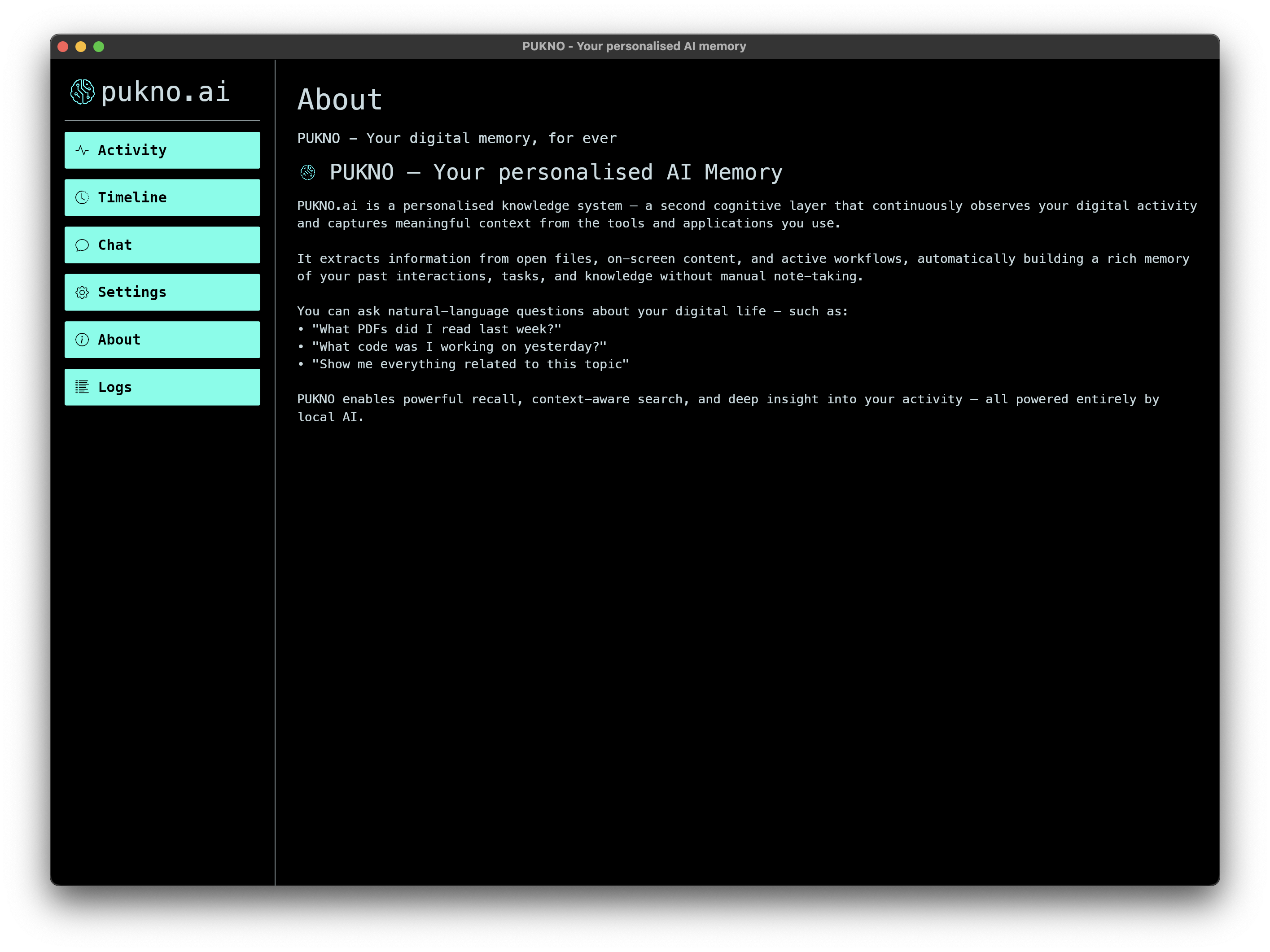Click the Timeline clock icon
1270x952 pixels.
82,197
